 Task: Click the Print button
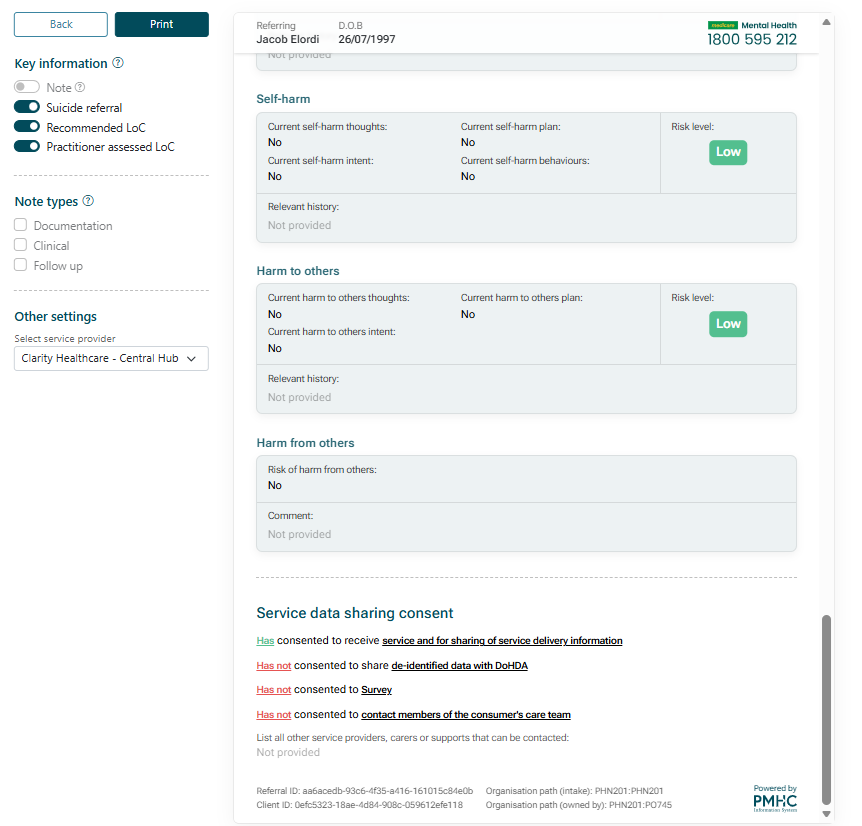click(161, 24)
